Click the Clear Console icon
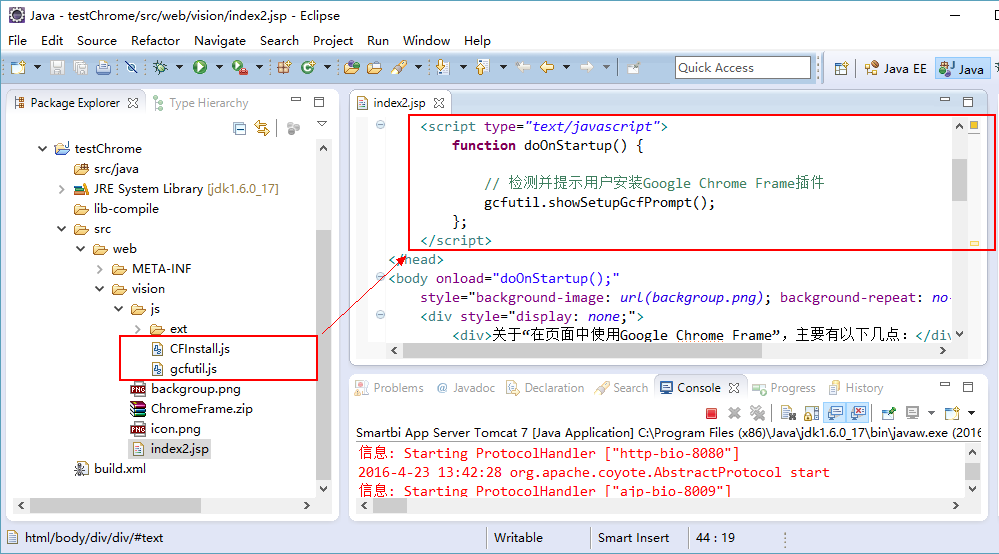999x554 pixels. click(x=788, y=413)
